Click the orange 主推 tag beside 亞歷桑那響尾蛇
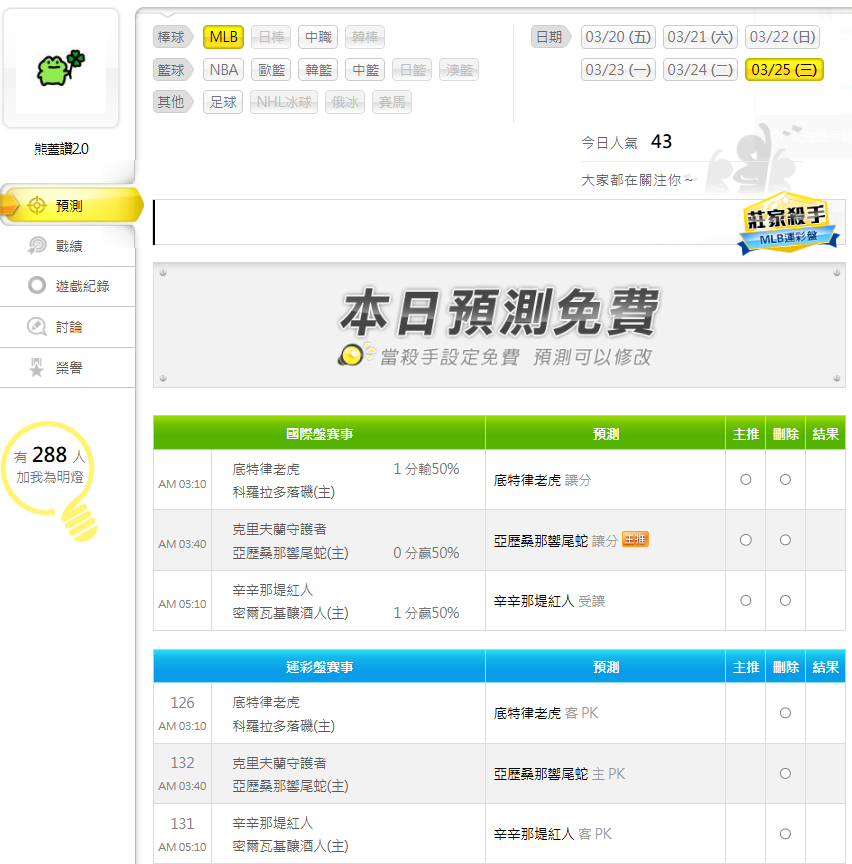Image resolution: width=852 pixels, height=864 pixels. click(x=635, y=540)
